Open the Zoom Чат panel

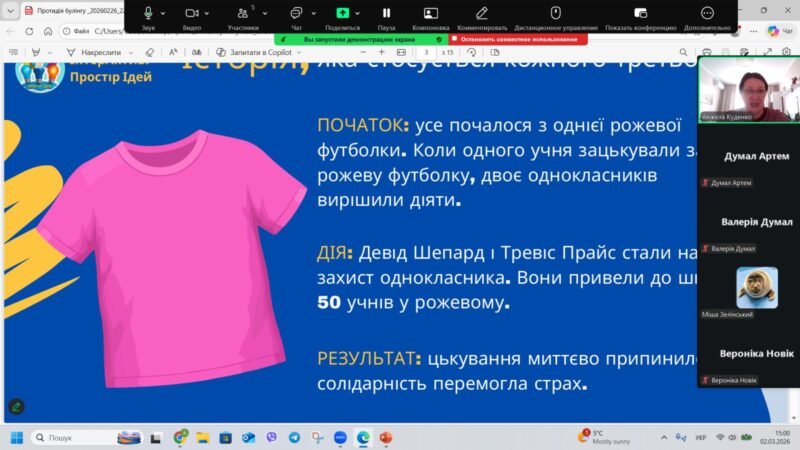point(296,14)
